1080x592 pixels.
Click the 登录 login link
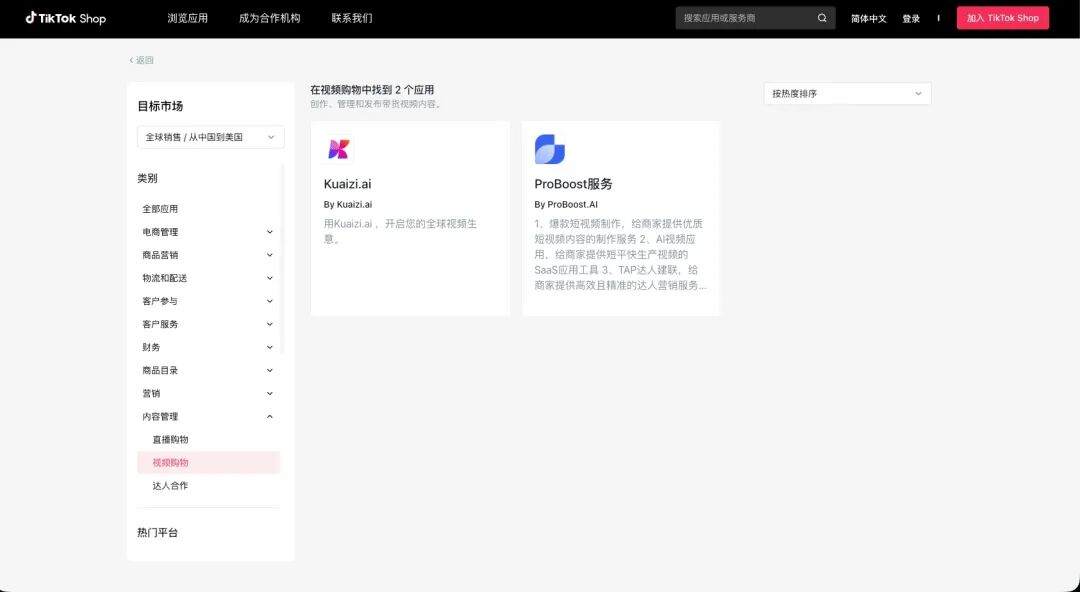[911, 19]
